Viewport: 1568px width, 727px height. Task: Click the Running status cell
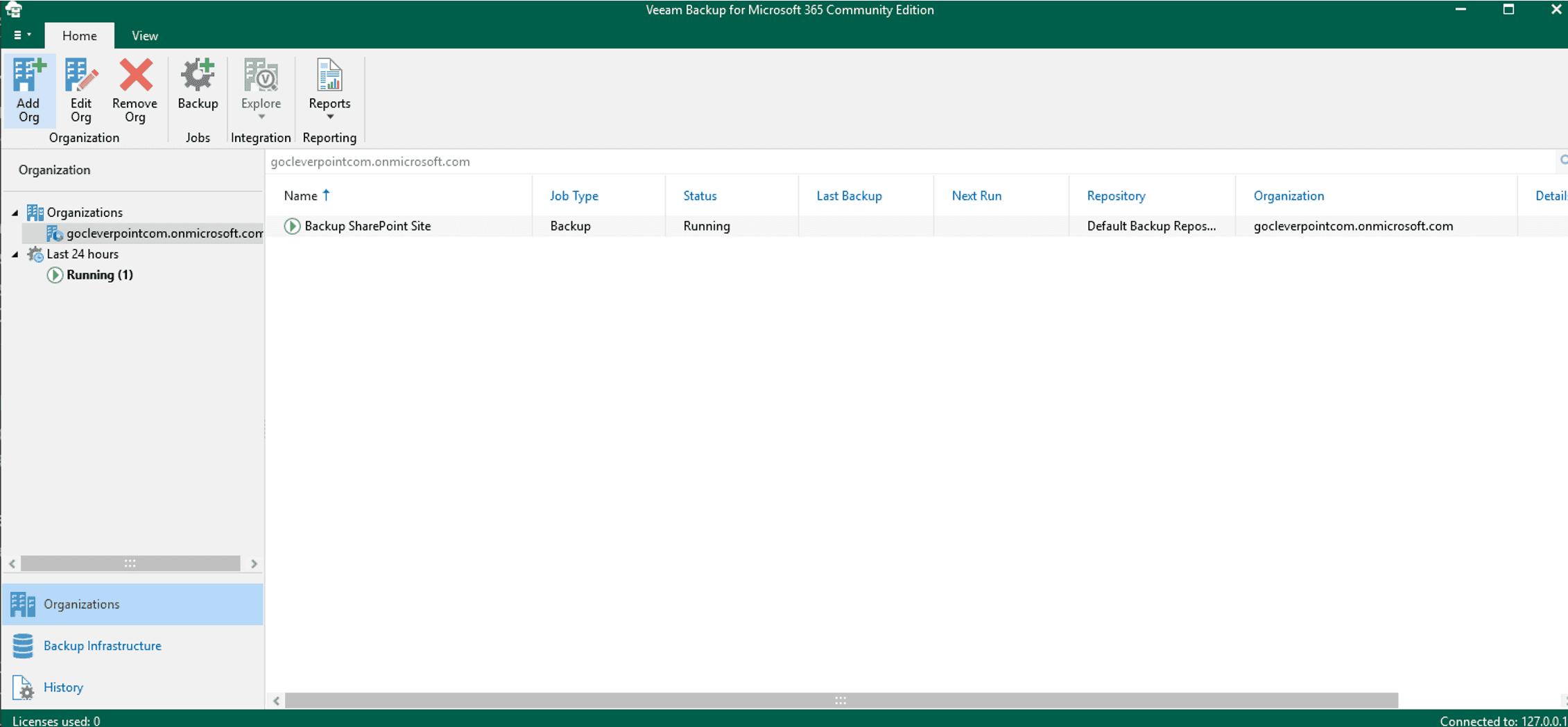[707, 226]
